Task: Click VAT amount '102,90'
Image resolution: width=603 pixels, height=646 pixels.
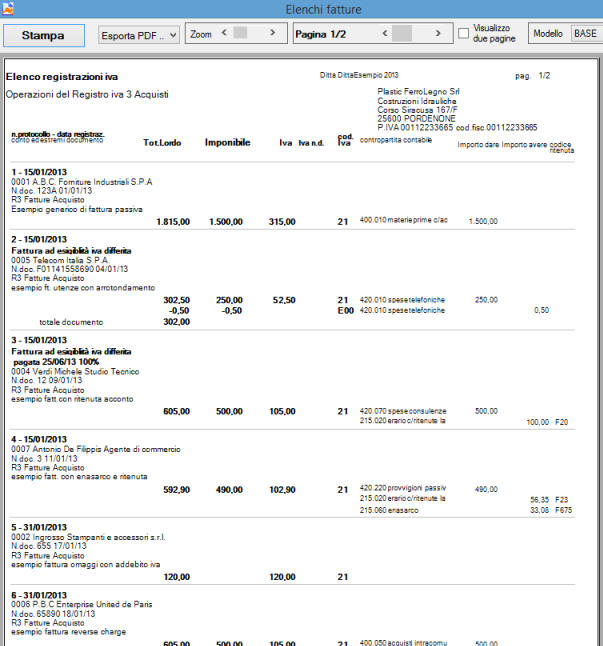Action: pyautogui.click(x=282, y=490)
